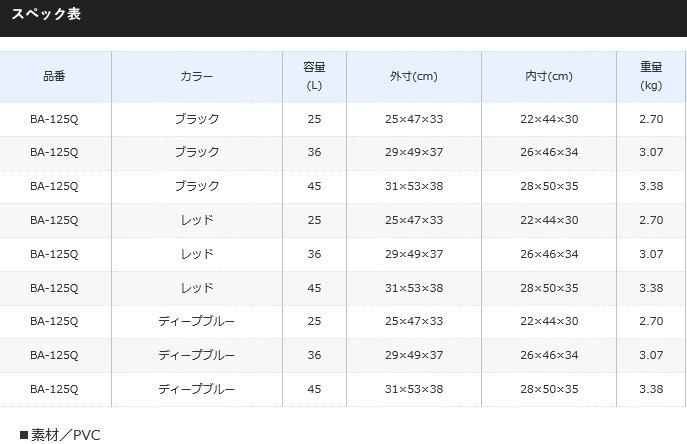The height and width of the screenshot is (444, 687).
Task: Click weight 2.70 in the ブラック row
Action: click(651, 119)
